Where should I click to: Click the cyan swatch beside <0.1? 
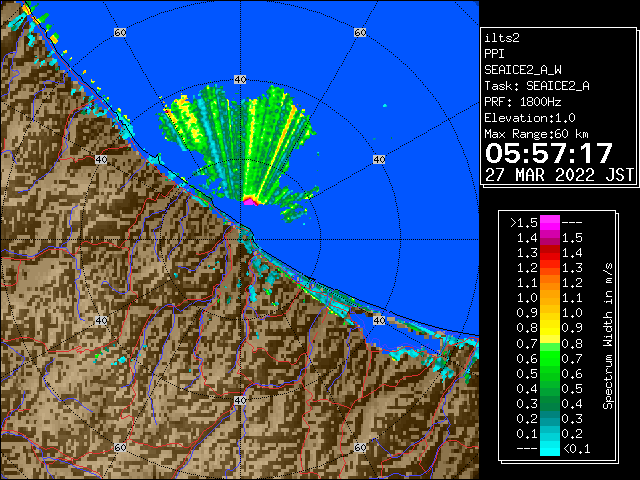pyautogui.click(x=550, y=448)
